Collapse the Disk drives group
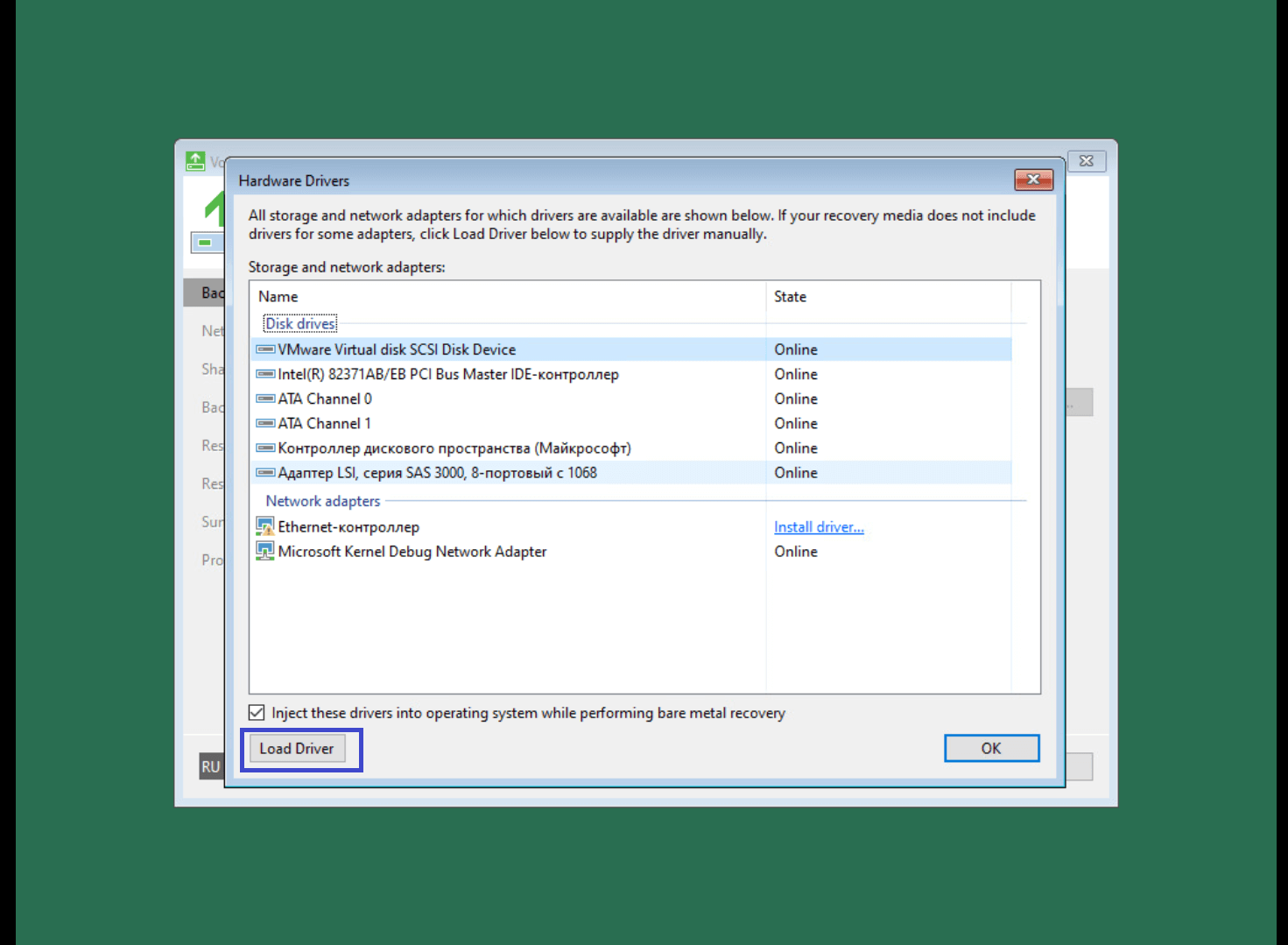 [300, 324]
